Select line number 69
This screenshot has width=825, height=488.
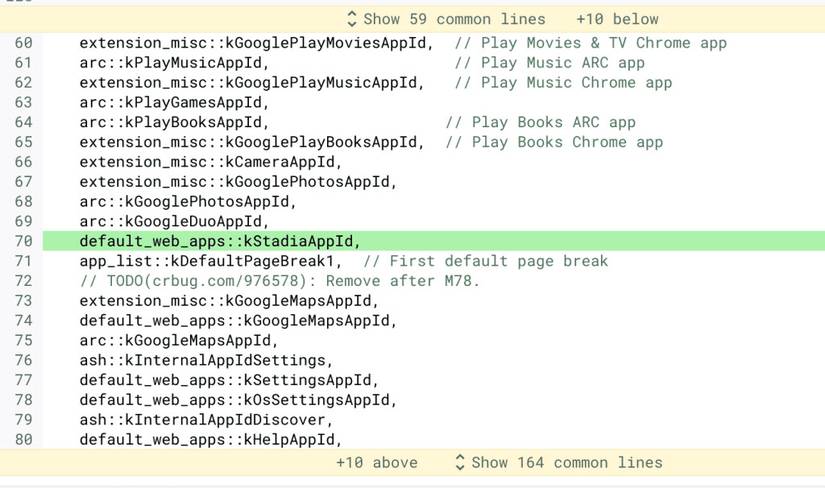pos(23,221)
